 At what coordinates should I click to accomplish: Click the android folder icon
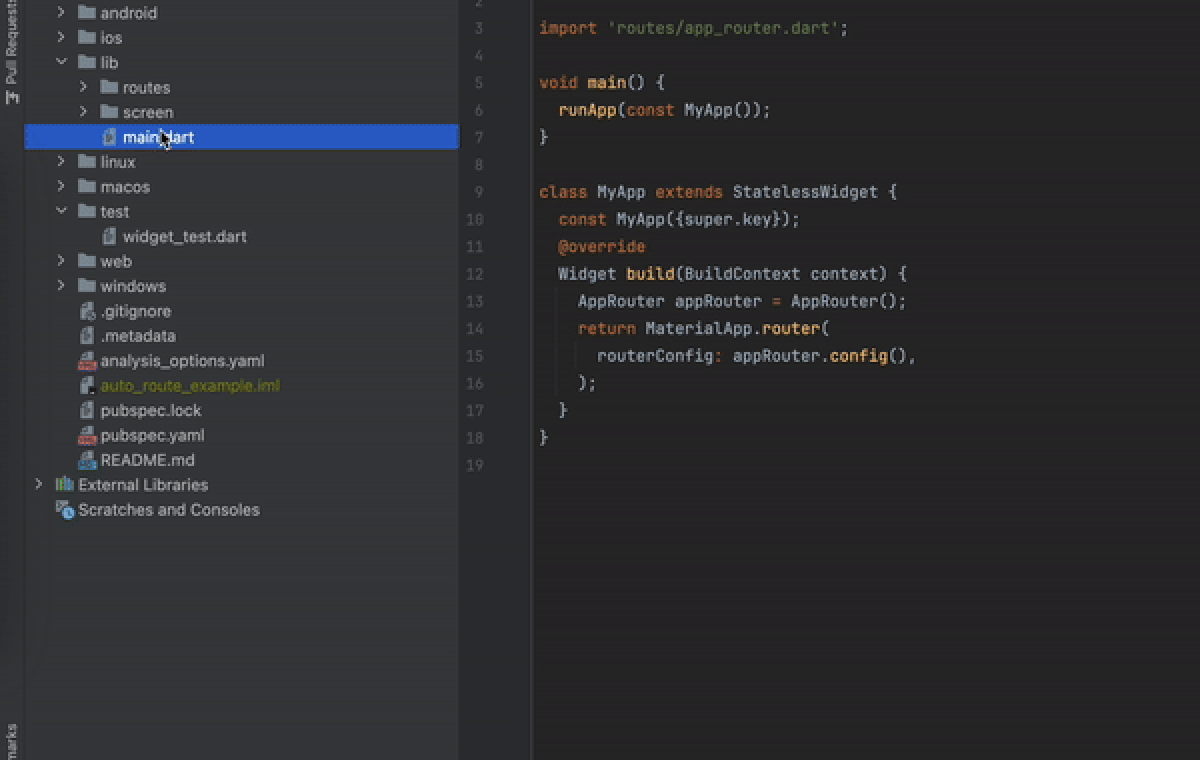(x=87, y=13)
